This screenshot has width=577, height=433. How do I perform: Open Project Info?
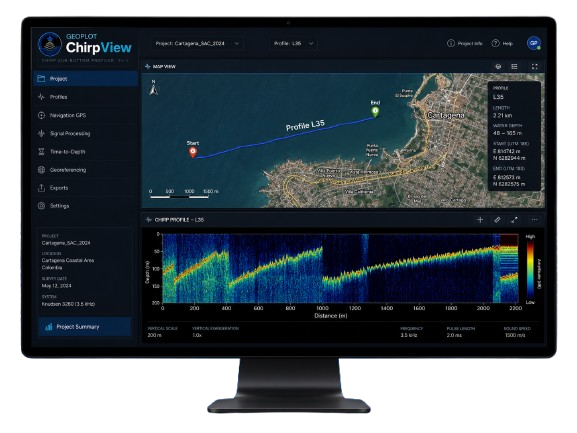pyautogui.click(x=464, y=43)
